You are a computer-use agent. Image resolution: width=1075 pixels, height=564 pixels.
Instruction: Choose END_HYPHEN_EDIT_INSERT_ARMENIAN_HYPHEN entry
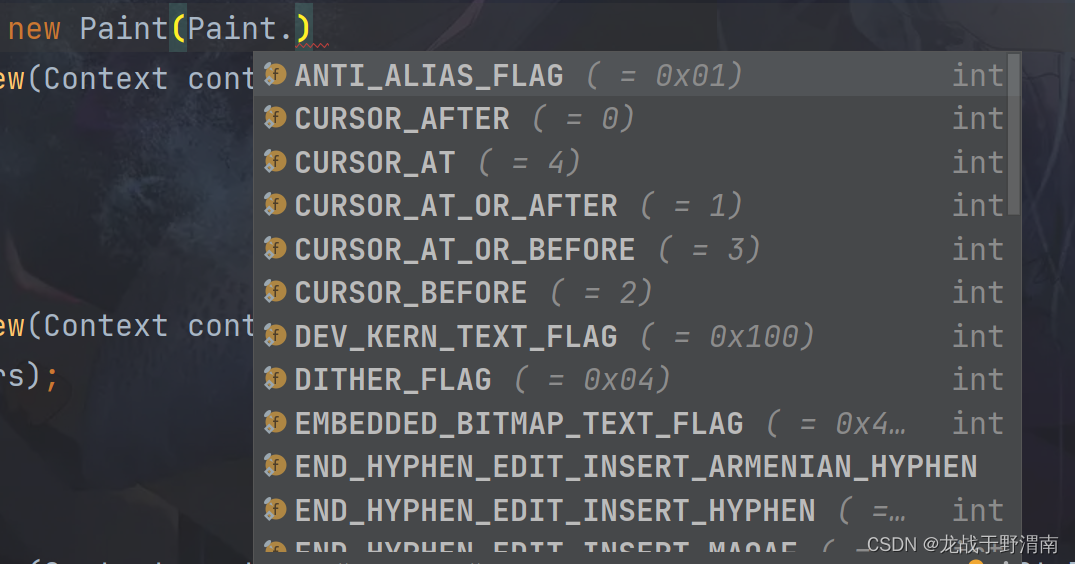tap(631, 467)
